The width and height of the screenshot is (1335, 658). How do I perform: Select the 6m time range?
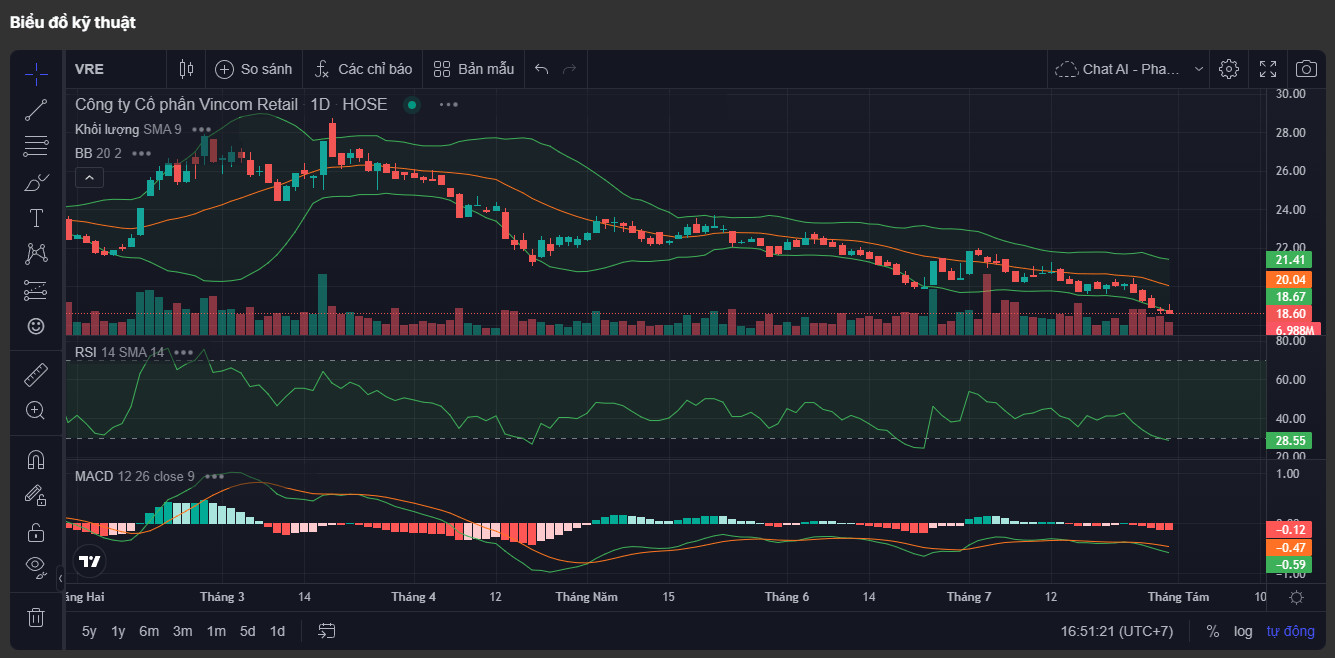click(x=149, y=631)
